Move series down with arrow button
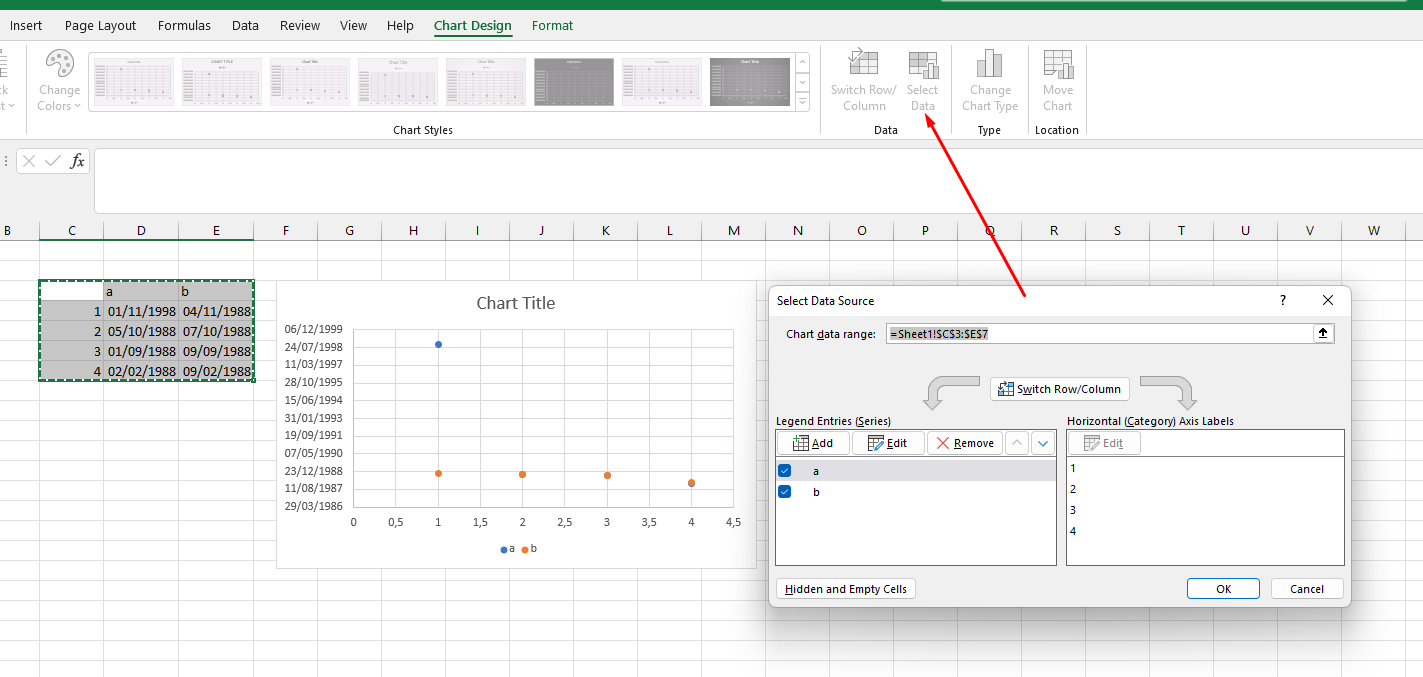Screen dimensions: 1423x677 tap(1043, 443)
